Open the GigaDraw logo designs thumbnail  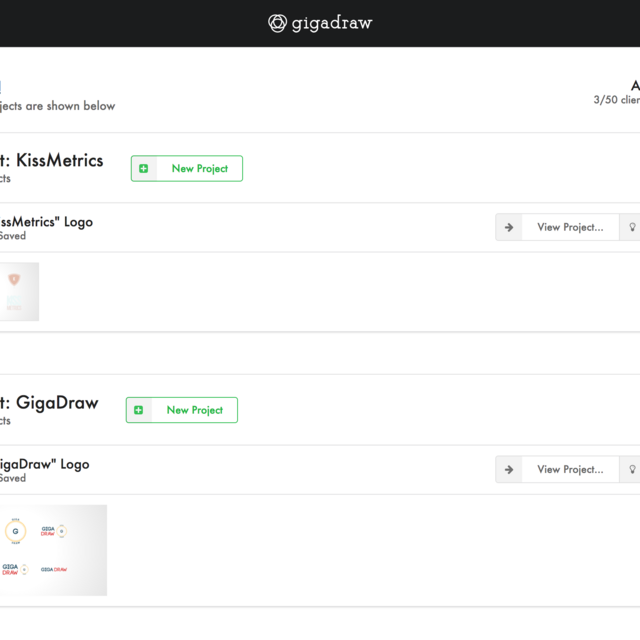(53, 550)
